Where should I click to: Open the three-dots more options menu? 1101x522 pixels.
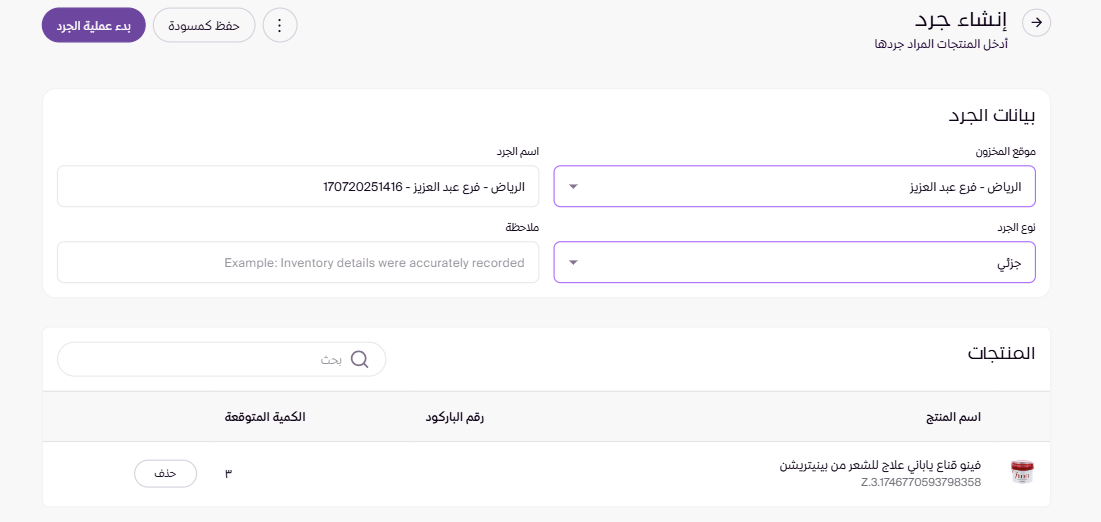coord(280,26)
